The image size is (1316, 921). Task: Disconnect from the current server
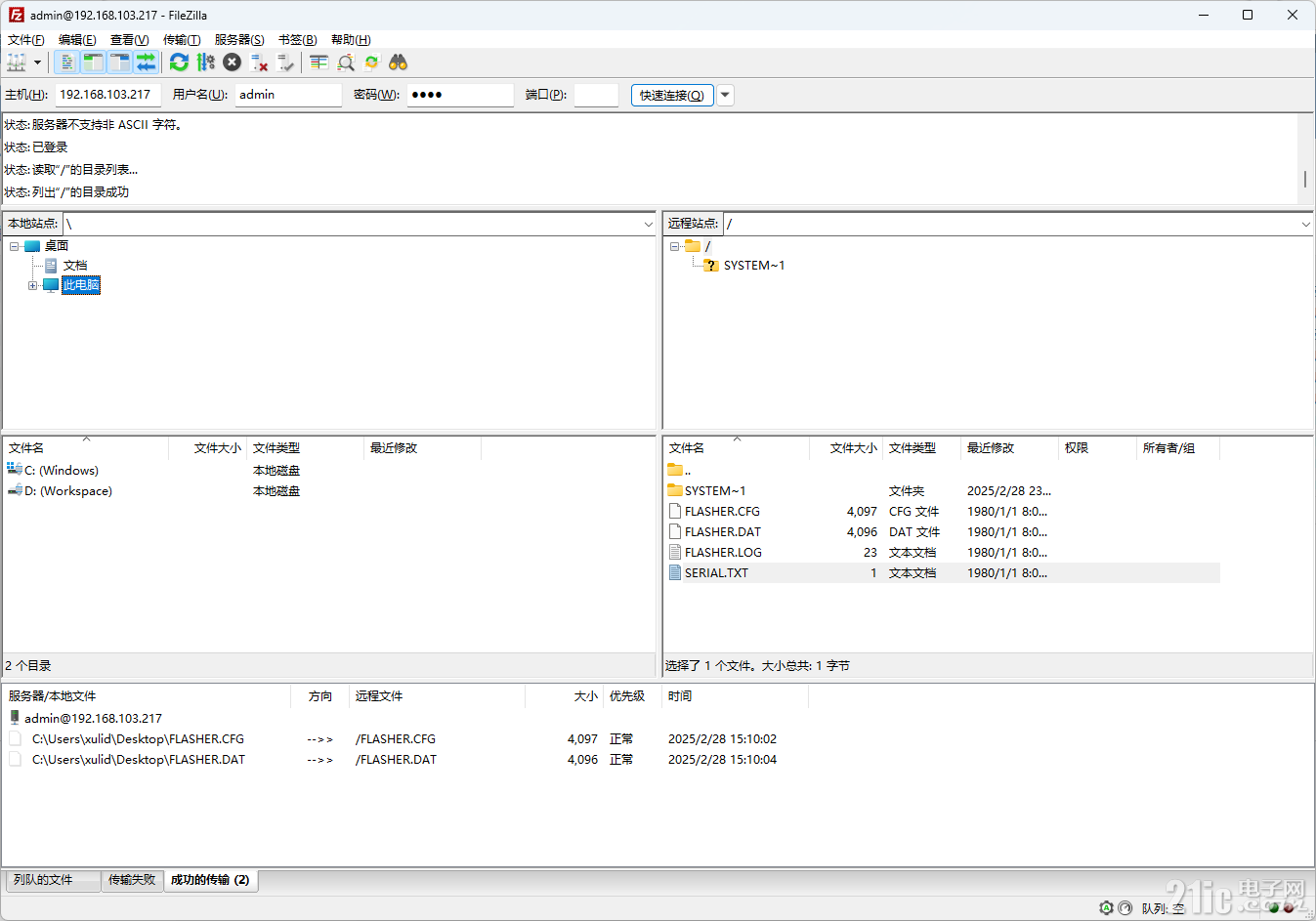(x=259, y=63)
